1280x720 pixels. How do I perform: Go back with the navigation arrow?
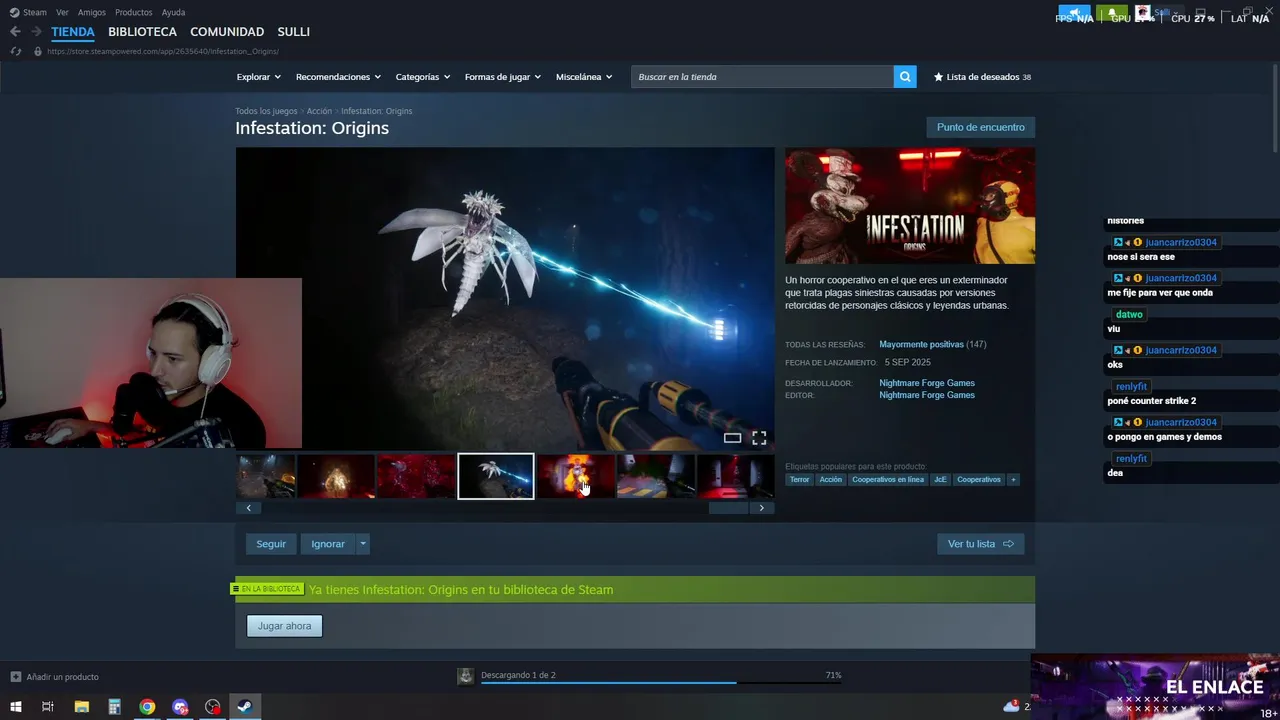(15, 32)
